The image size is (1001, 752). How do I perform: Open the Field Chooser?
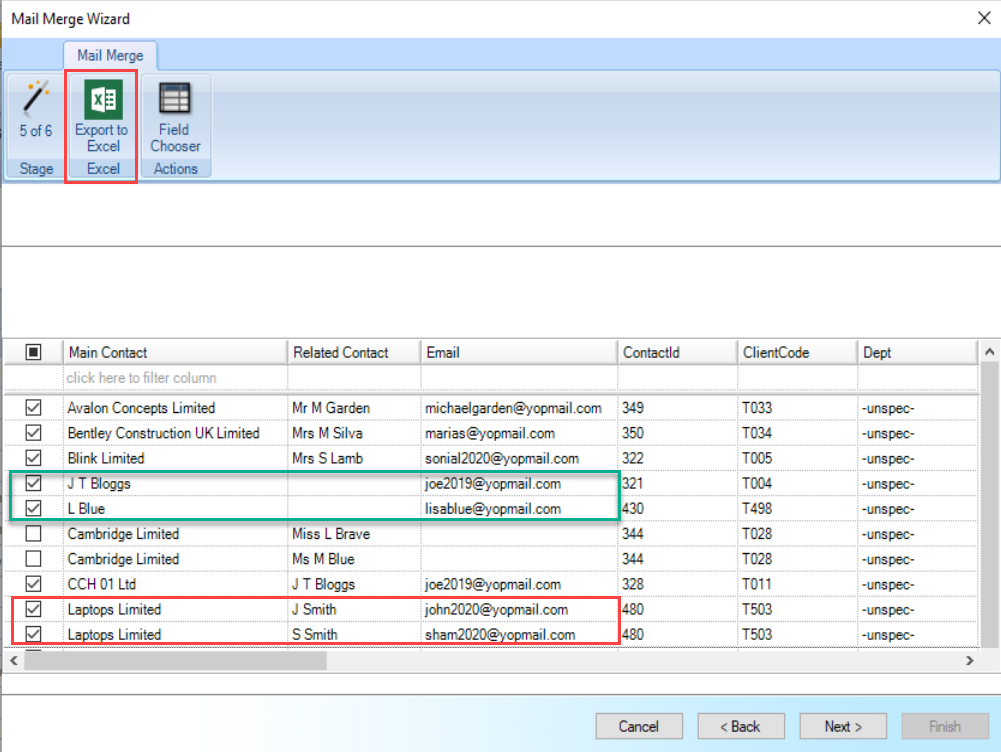pyautogui.click(x=175, y=118)
